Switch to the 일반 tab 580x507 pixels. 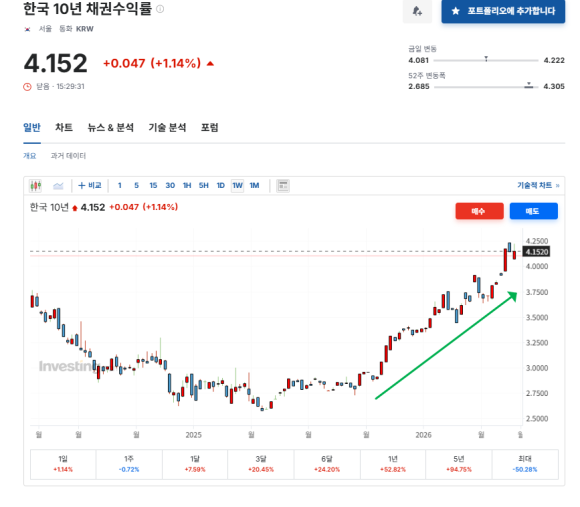[x=32, y=128]
